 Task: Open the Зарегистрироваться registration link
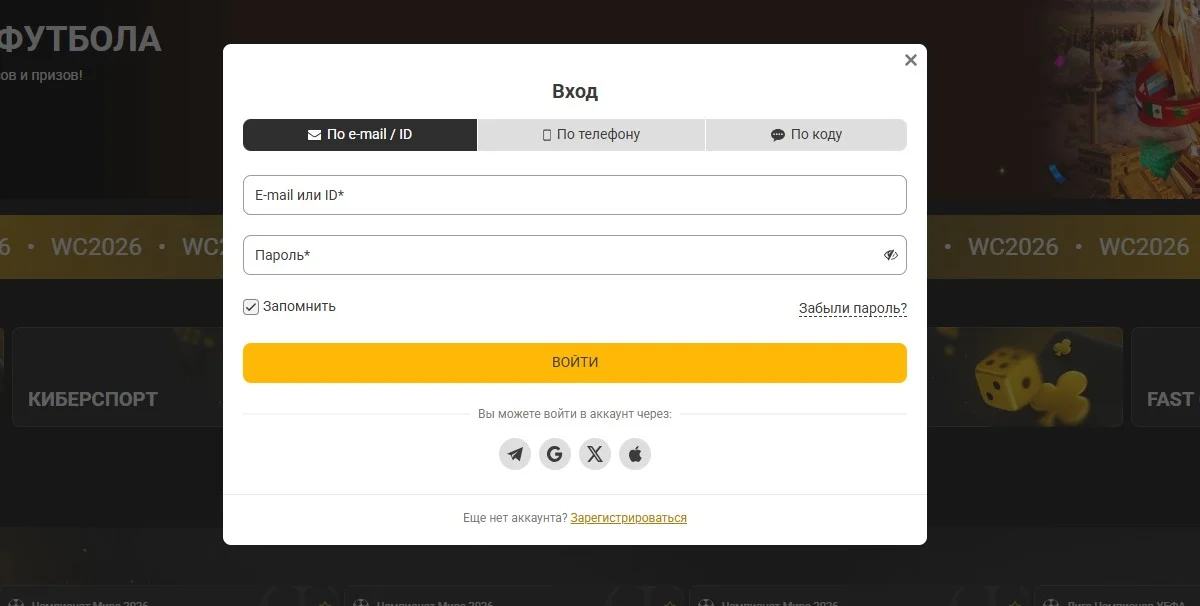pos(629,518)
